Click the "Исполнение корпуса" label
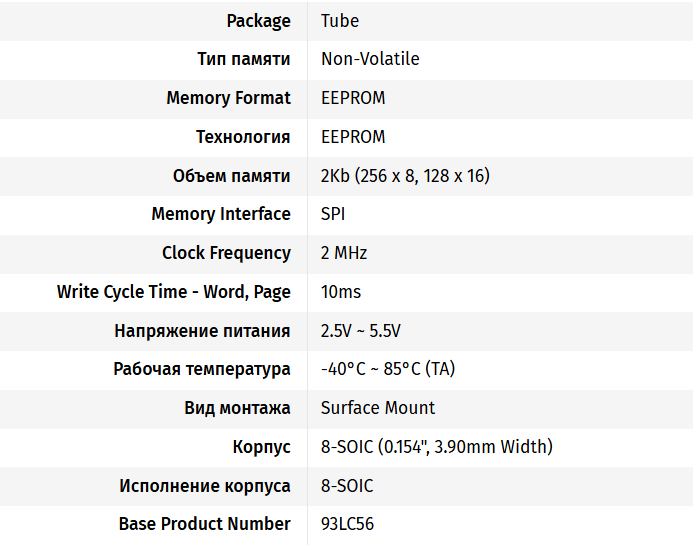Viewport: 693px width, 549px height. coord(205,486)
